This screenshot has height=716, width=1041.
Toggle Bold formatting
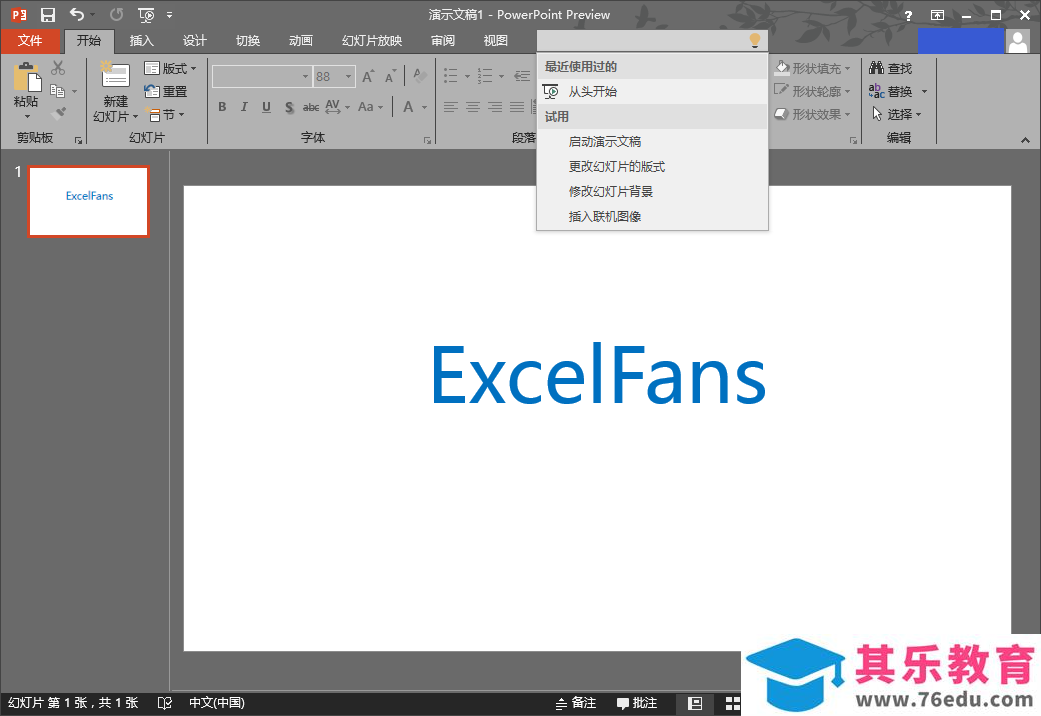(222, 107)
